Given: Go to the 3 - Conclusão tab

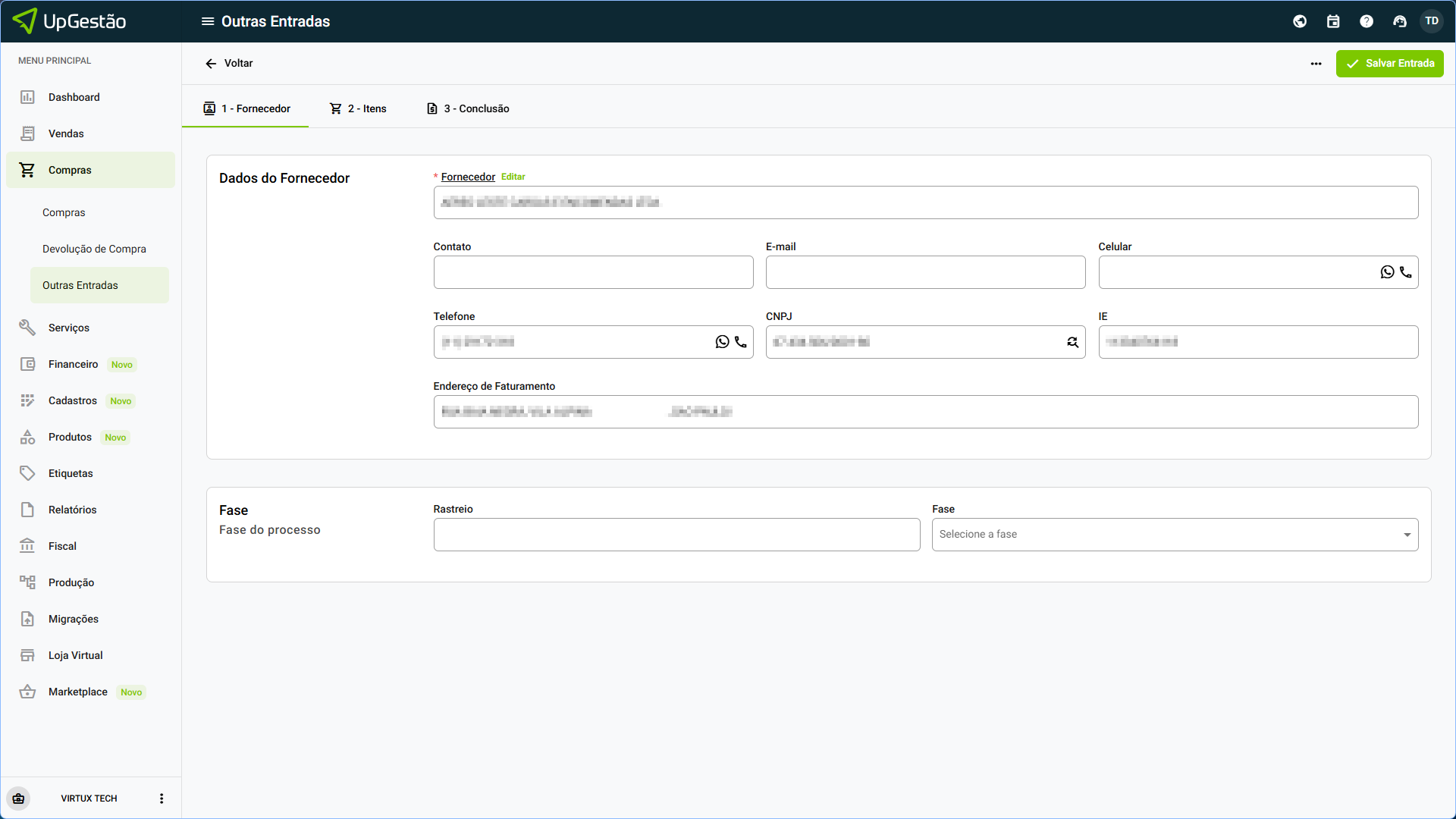Looking at the screenshot, I should click(x=467, y=108).
